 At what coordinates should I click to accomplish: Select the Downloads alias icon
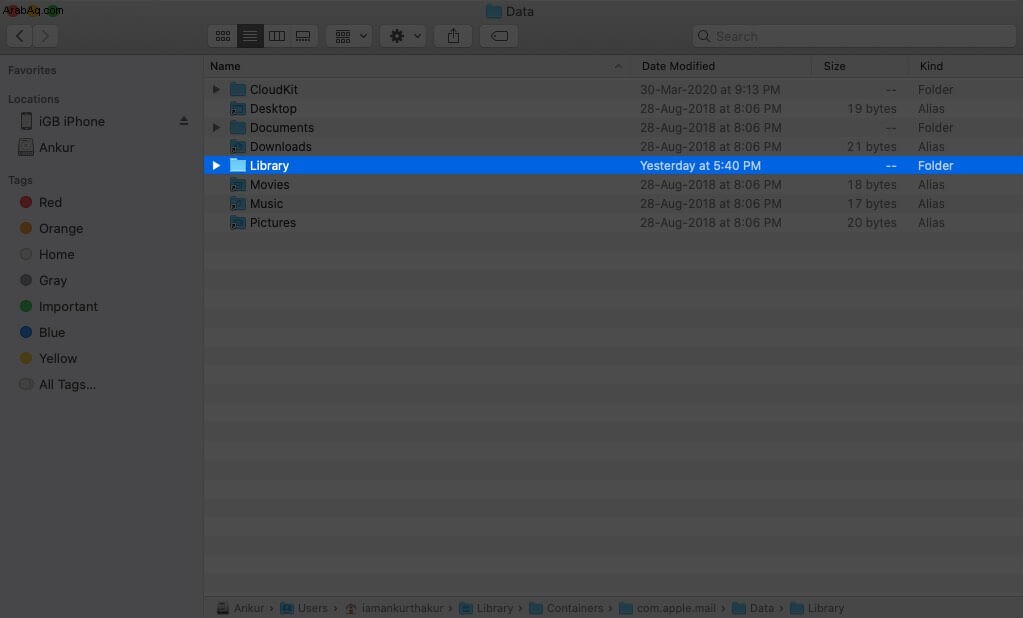(238, 146)
